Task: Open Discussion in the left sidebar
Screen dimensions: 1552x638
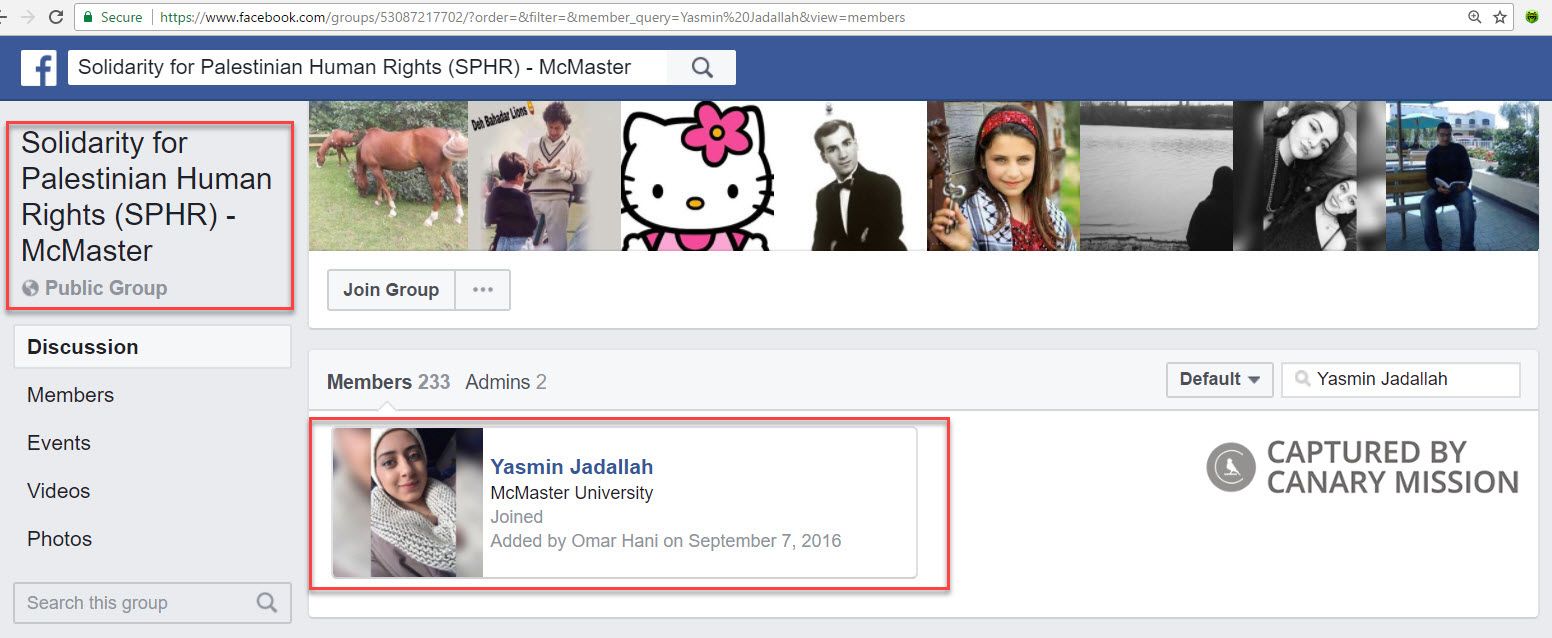Action: pos(152,347)
